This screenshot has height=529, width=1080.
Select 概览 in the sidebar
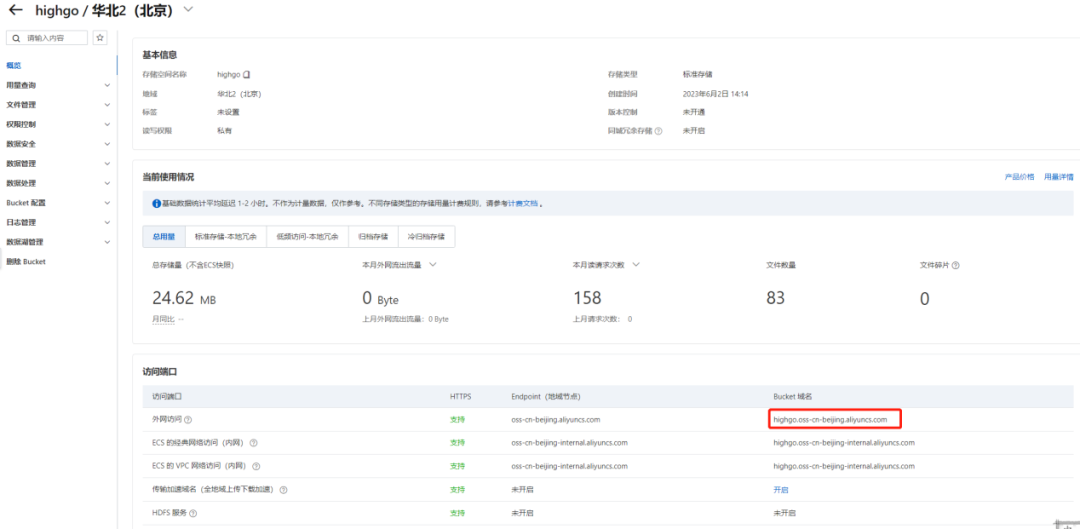click(14, 65)
